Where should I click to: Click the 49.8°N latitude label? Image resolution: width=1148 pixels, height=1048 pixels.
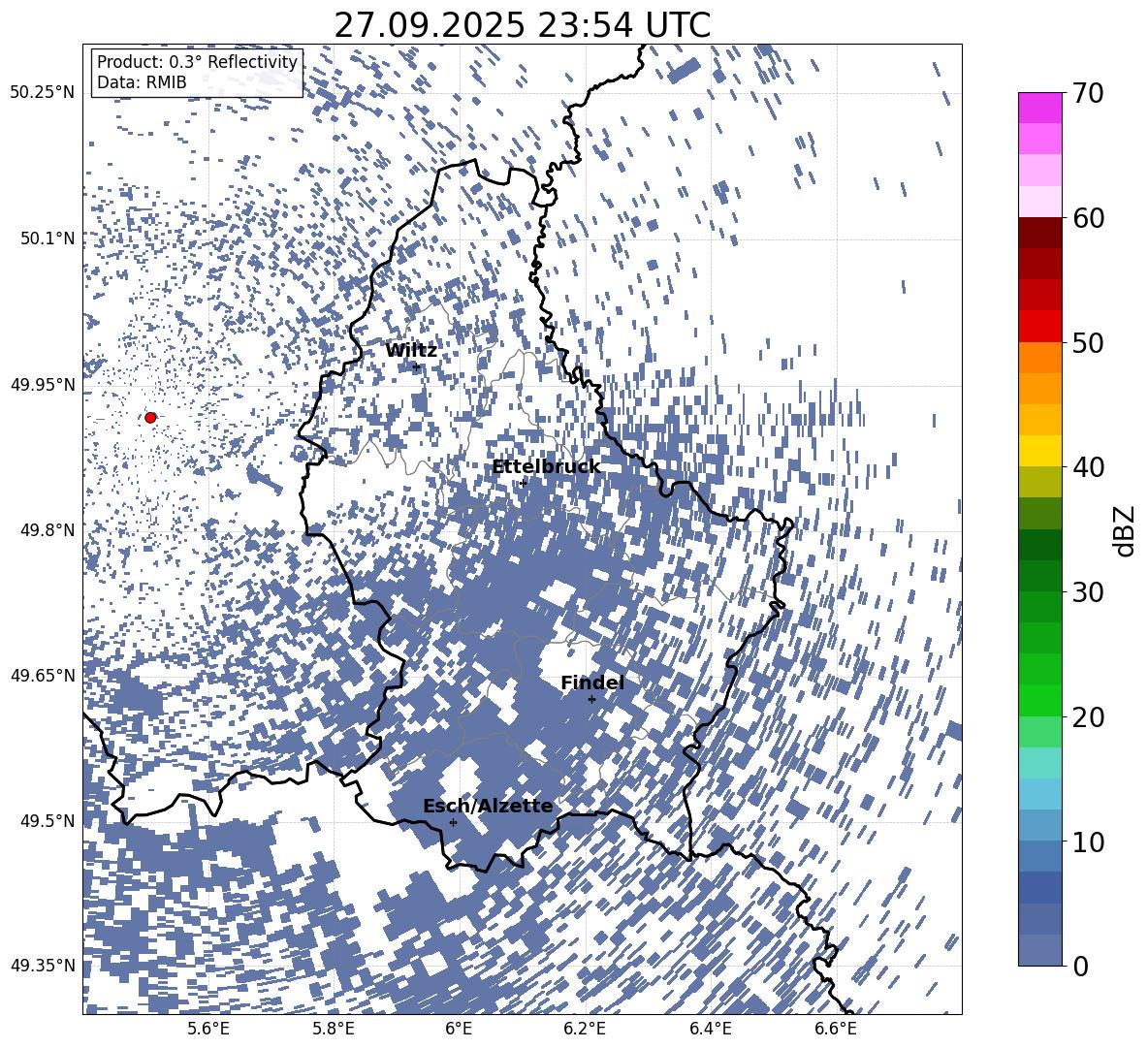pyautogui.click(x=47, y=530)
